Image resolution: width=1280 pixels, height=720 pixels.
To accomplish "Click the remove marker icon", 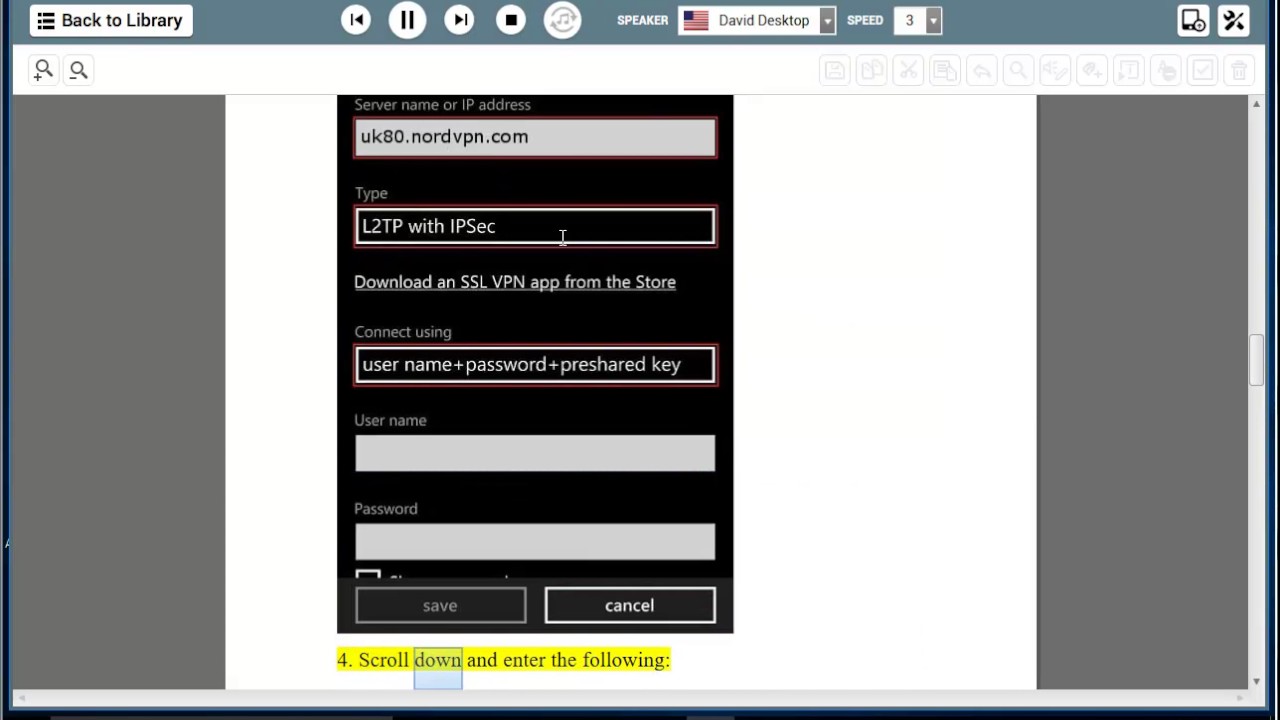I will (x=1166, y=70).
